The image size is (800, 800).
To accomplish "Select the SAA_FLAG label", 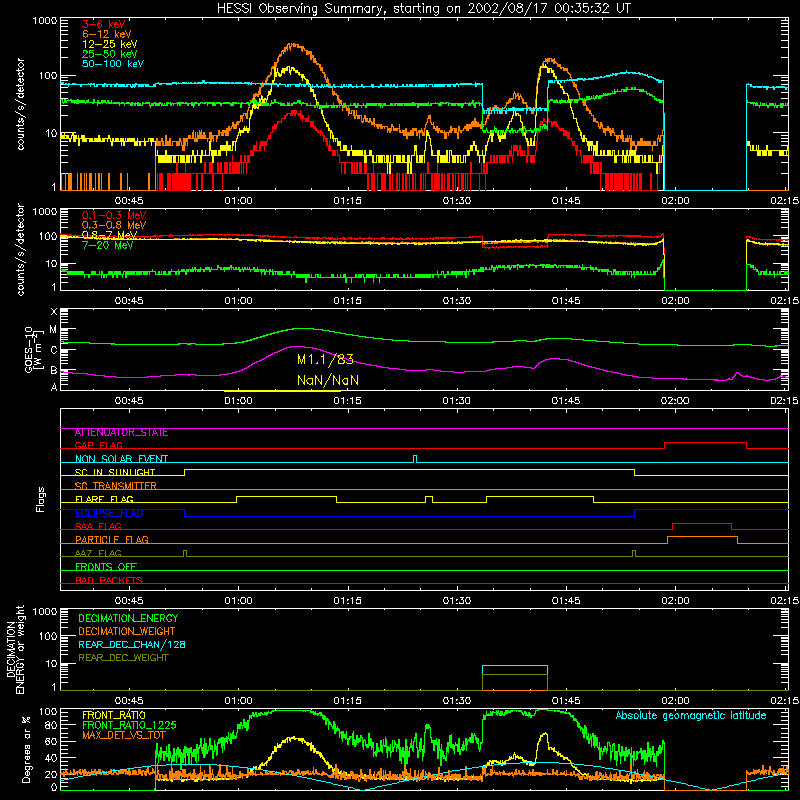I will tap(98, 526).
